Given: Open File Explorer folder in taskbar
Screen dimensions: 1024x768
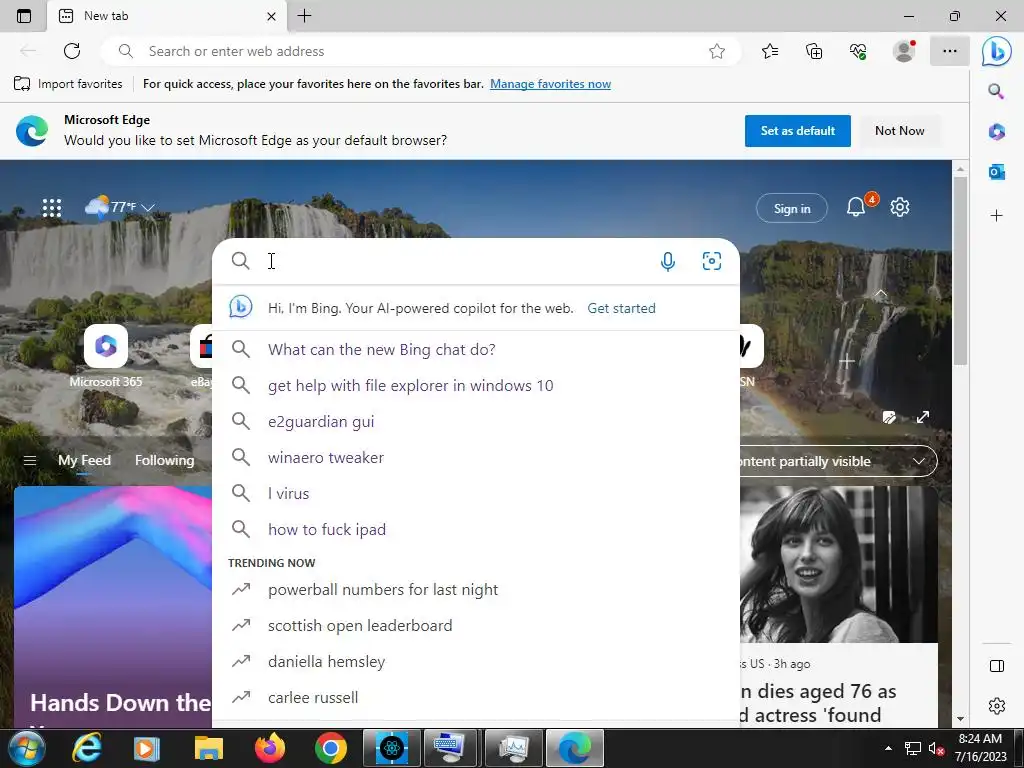Looking at the screenshot, I should coord(208,748).
